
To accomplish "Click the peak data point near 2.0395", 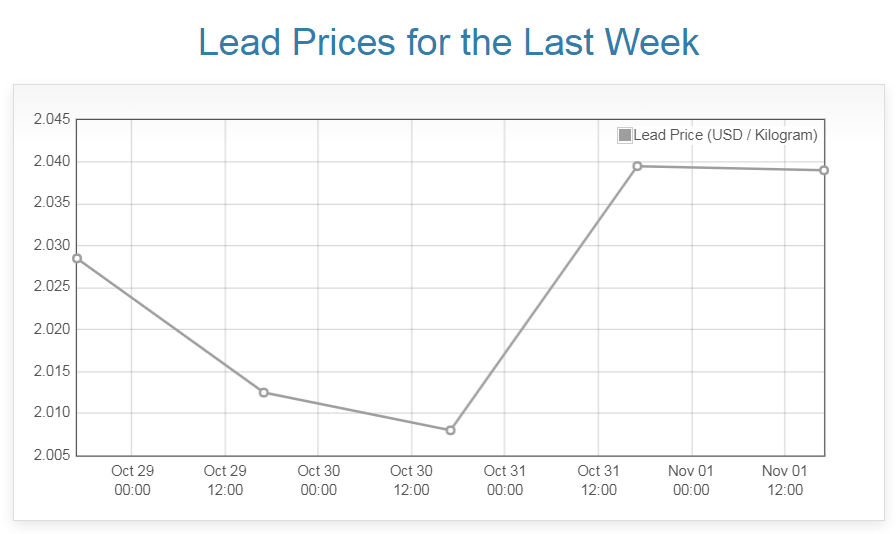I will coord(637,166).
